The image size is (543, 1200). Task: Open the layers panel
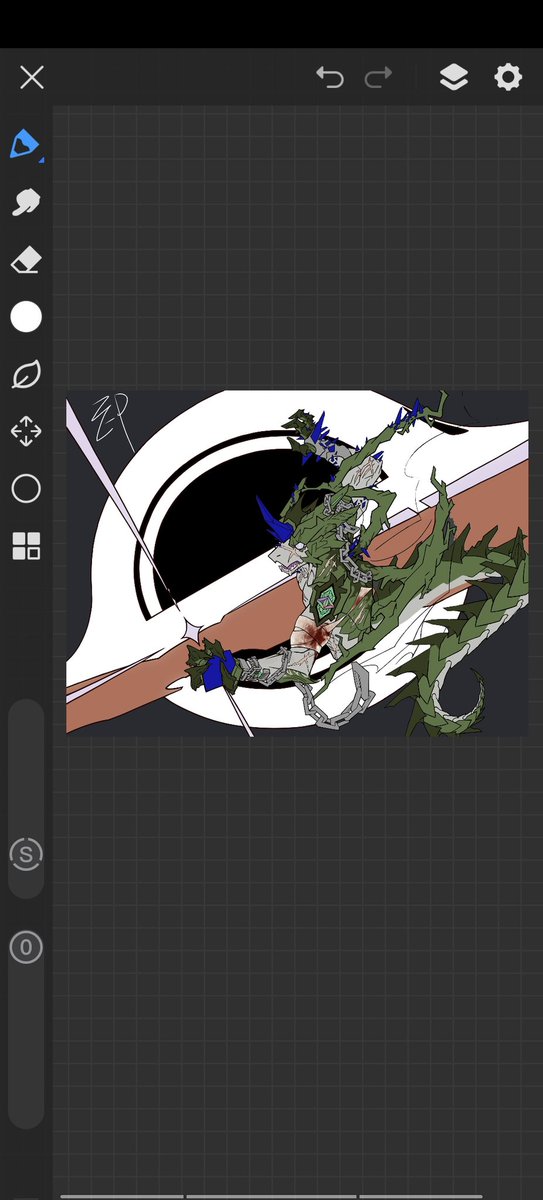coord(454,77)
